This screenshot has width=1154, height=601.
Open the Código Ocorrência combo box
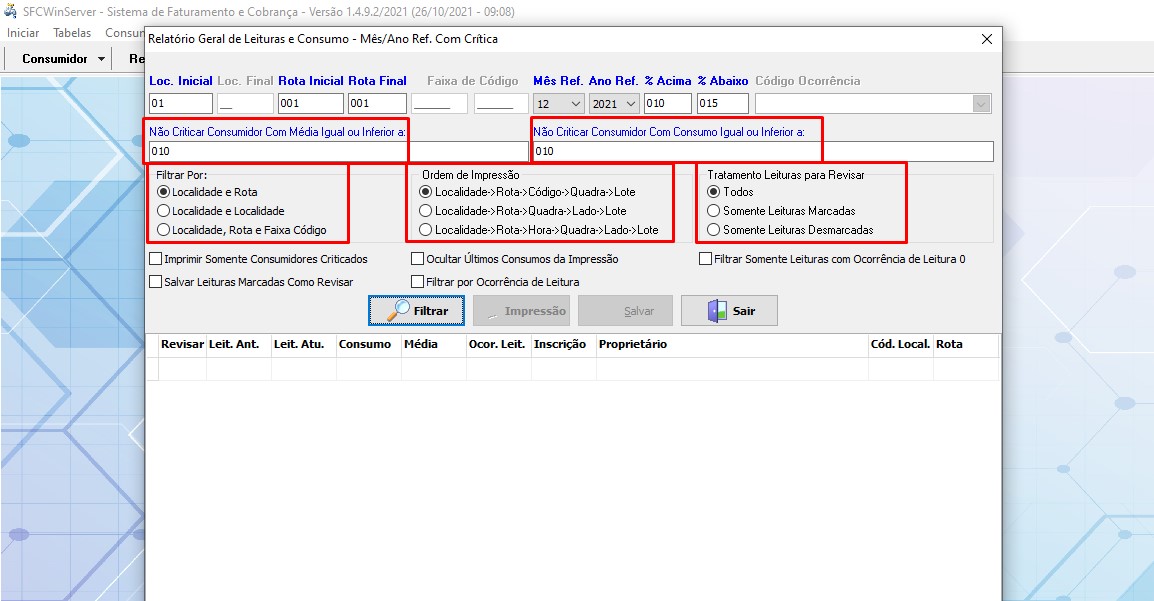pos(981,104)
